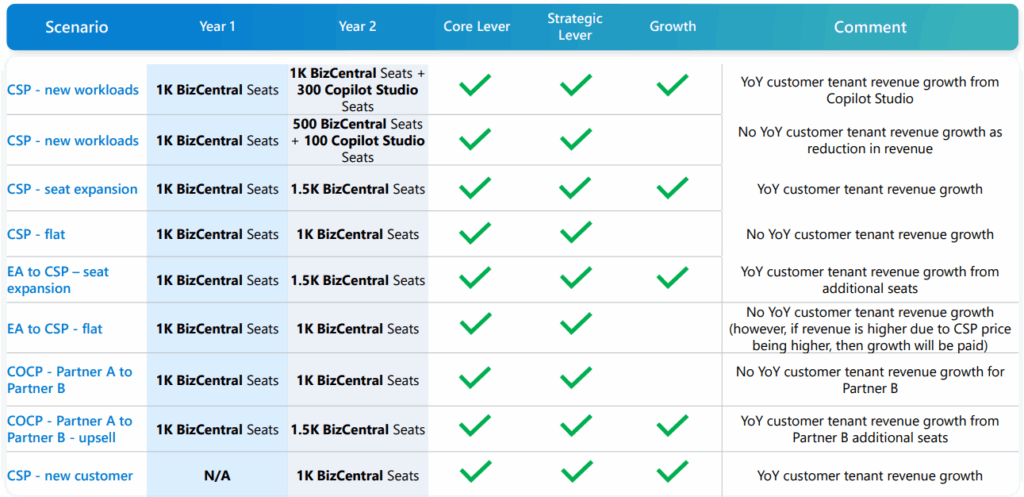1024x497 pixels.
Task: Select the N/A cell under Year 1
Action: (217, 476)
